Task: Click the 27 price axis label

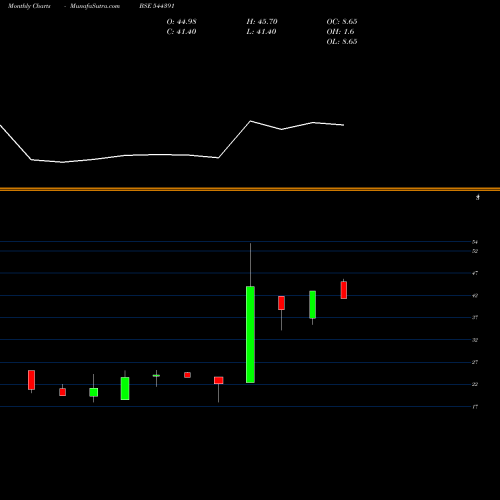Action: click(x=475, y=362)
